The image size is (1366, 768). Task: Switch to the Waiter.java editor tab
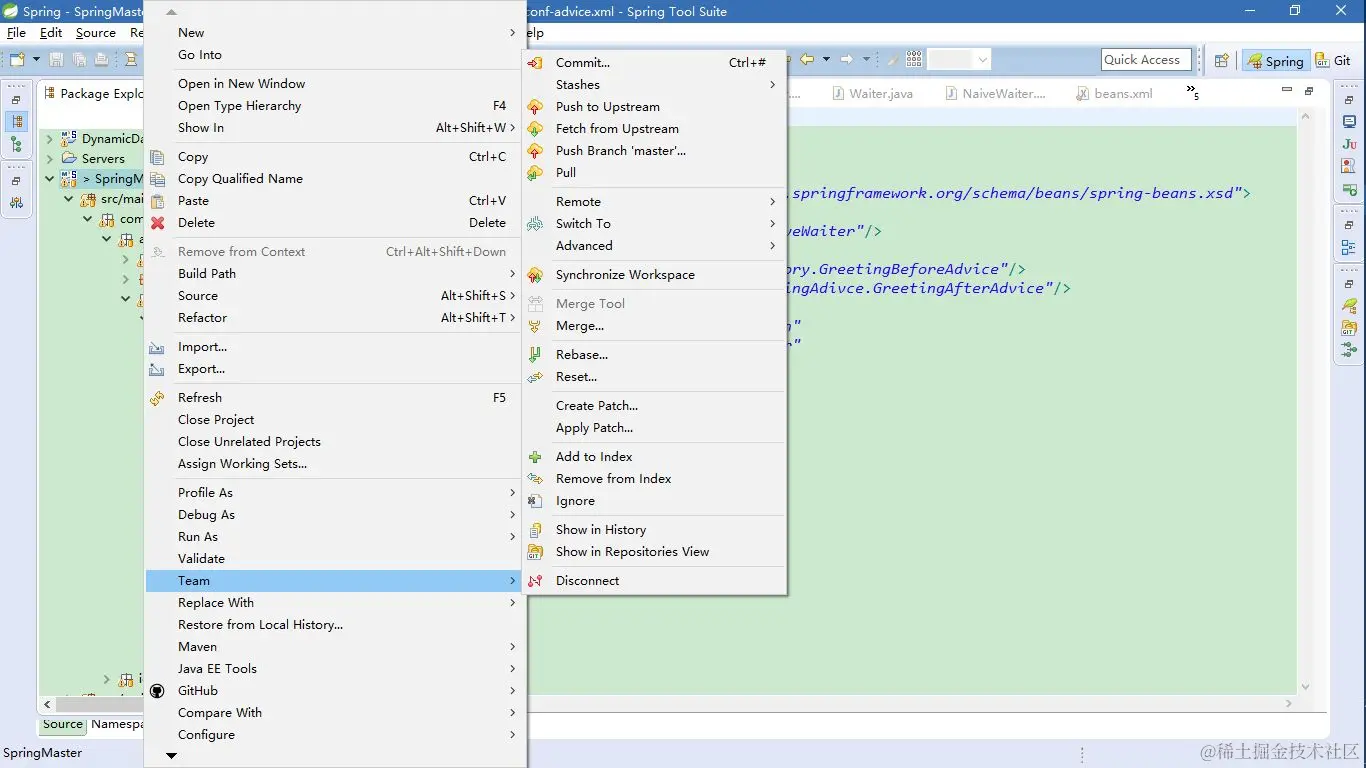pos(873,93)
